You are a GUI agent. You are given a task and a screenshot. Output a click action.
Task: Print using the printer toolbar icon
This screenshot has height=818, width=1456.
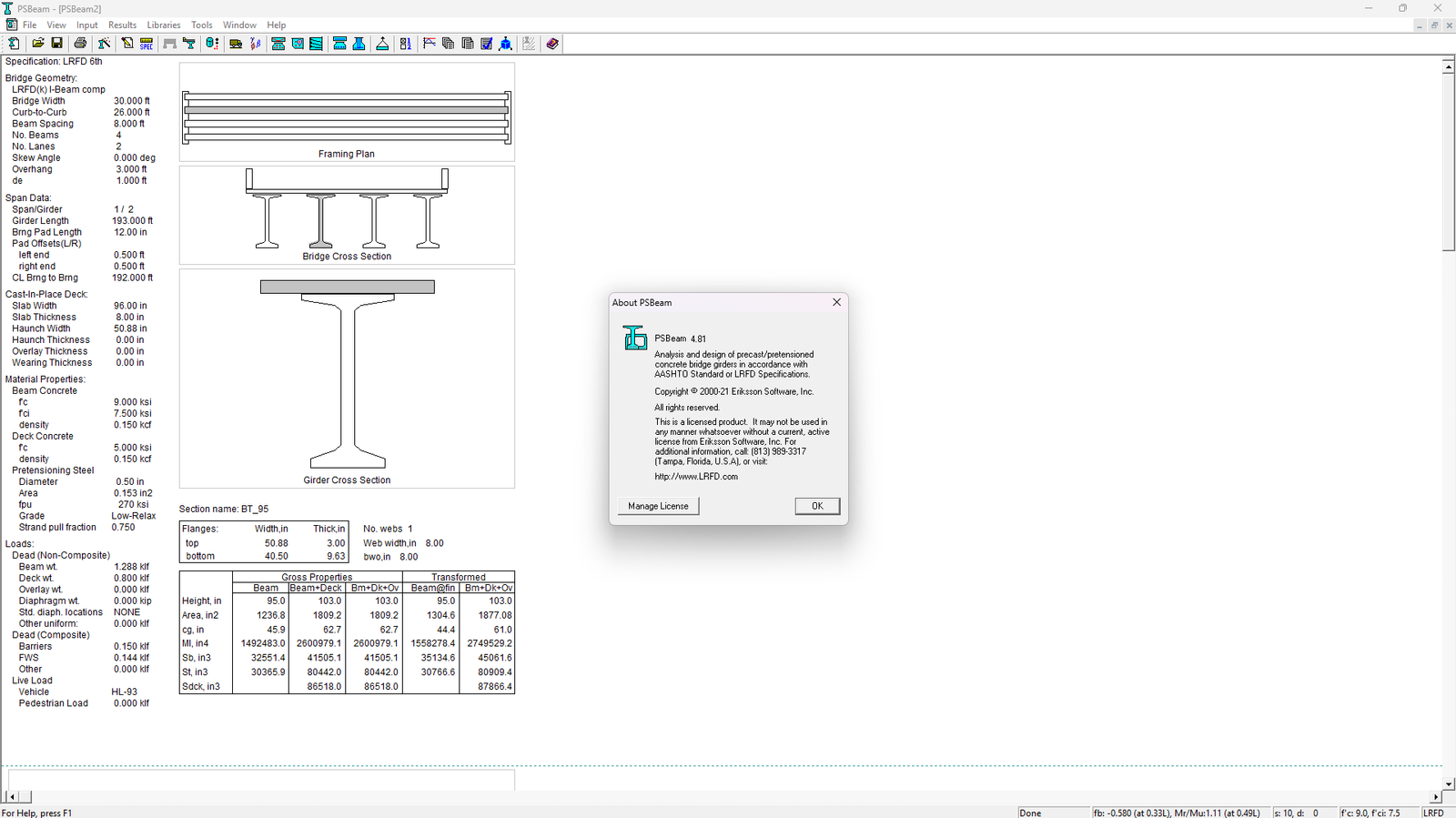80,44
